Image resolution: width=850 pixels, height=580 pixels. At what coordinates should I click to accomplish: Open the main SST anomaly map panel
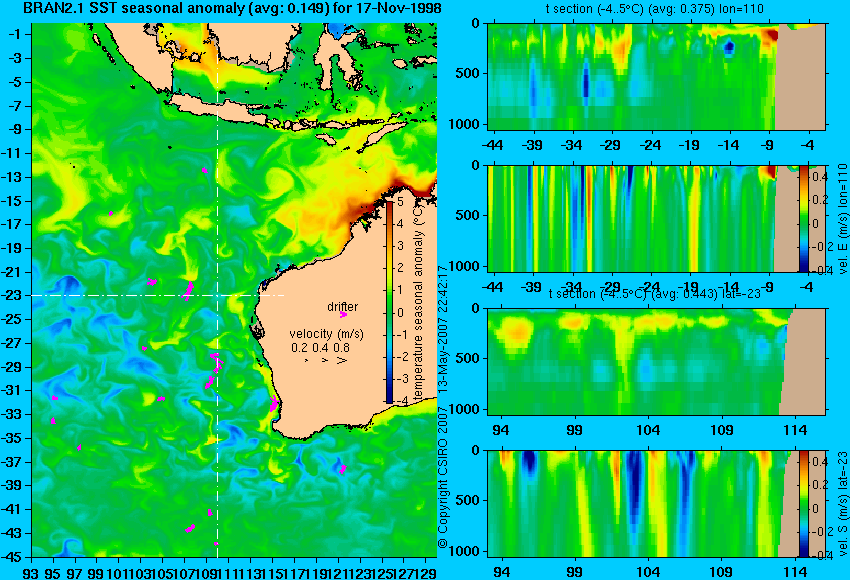pyautogui.click(x=234, y=290)
